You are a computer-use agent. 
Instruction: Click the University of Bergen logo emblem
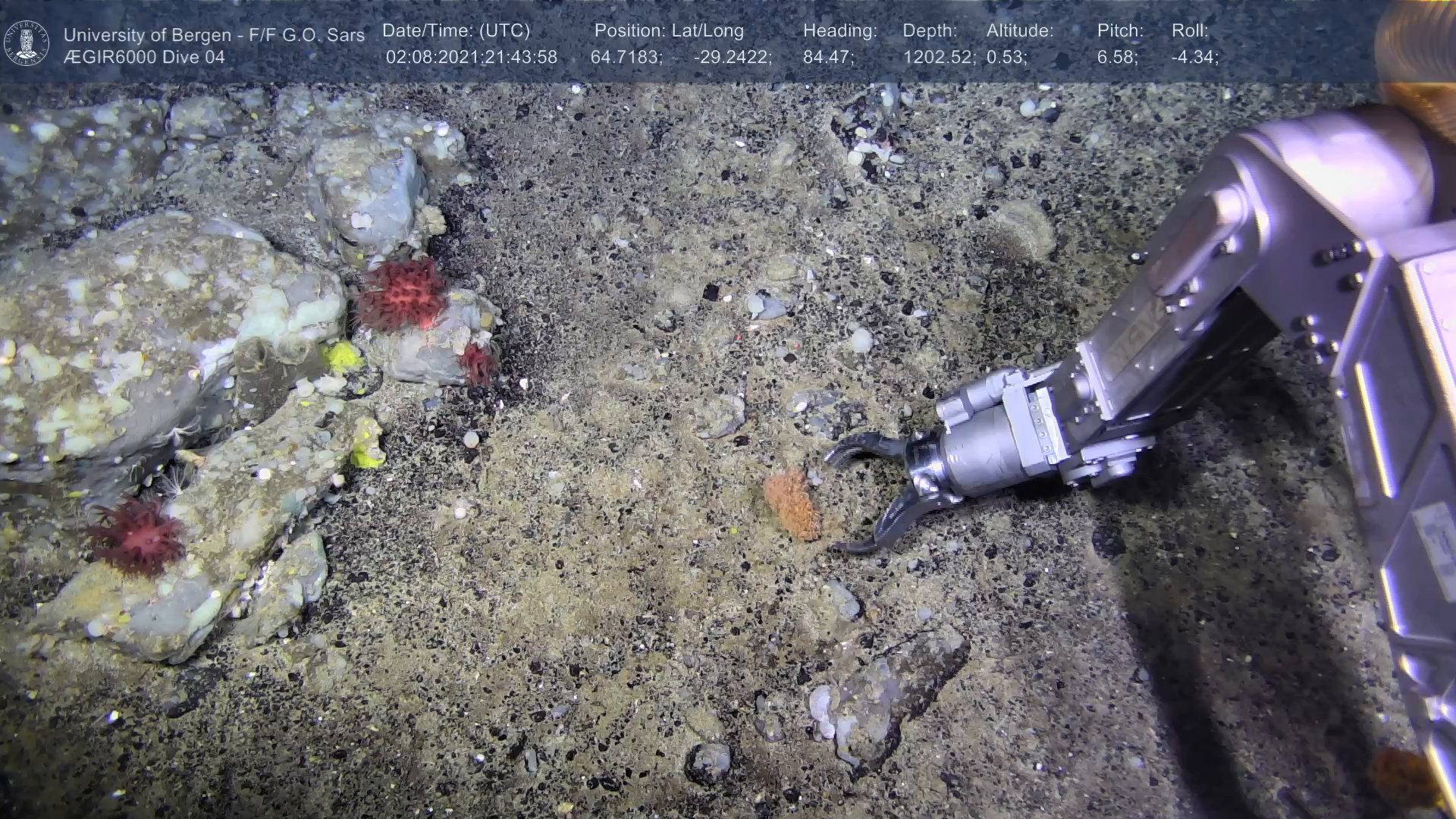pyautogui.click(x=27, y=43)
